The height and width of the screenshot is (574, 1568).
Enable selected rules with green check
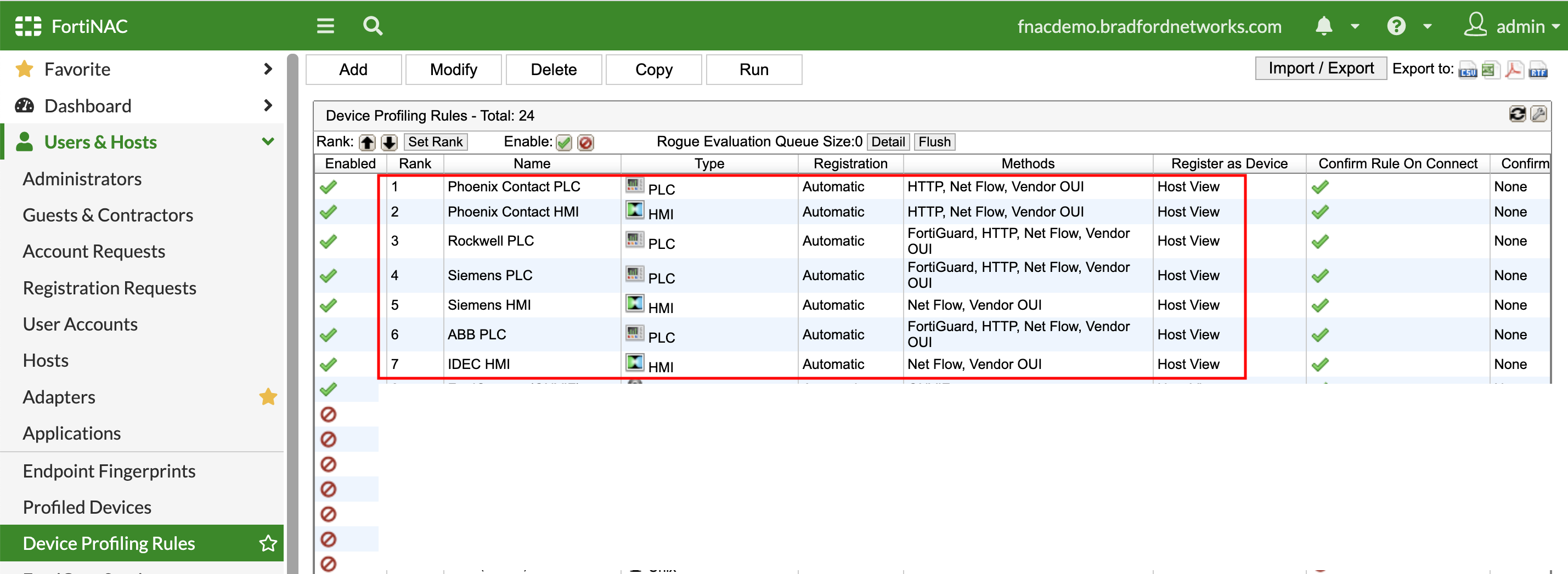tap(564, 141)
